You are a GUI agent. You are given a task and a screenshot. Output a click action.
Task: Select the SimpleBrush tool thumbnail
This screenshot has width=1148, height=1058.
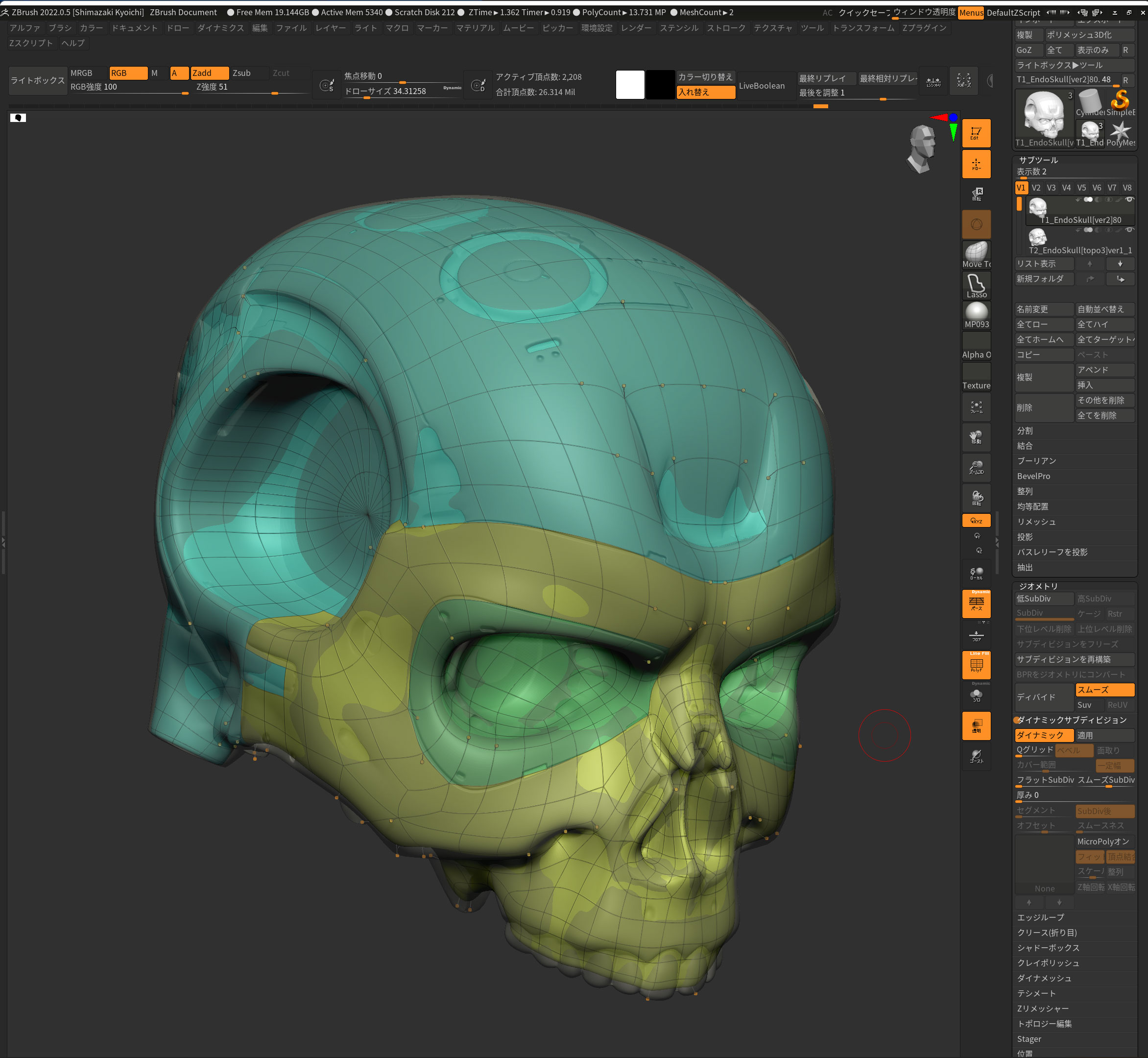(x=1121, y=103)
